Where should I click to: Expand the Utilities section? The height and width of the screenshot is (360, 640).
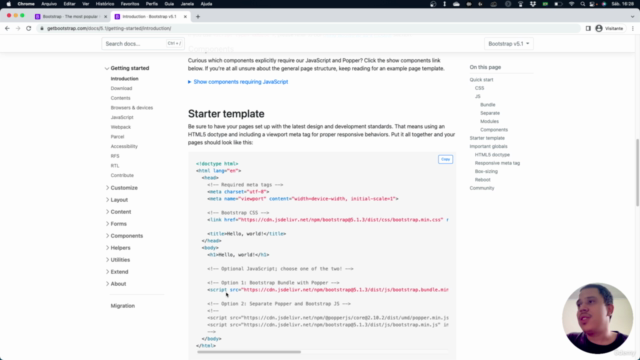tap(118, 260)
